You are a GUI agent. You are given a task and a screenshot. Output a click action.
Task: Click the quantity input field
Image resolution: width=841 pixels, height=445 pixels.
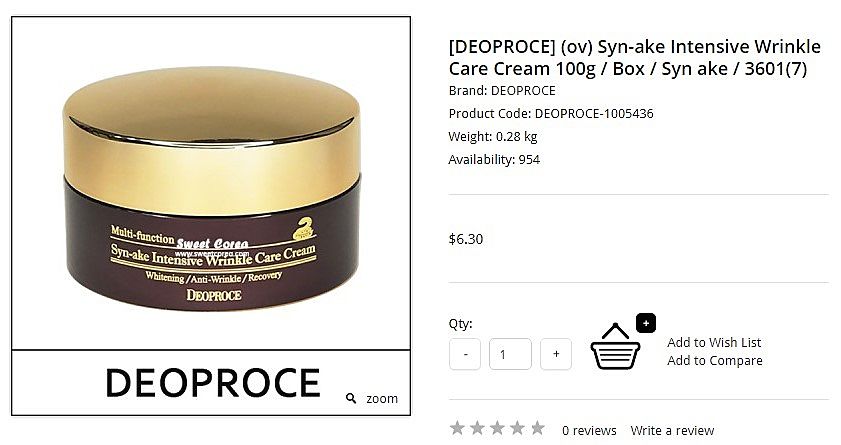coord(510,354)
